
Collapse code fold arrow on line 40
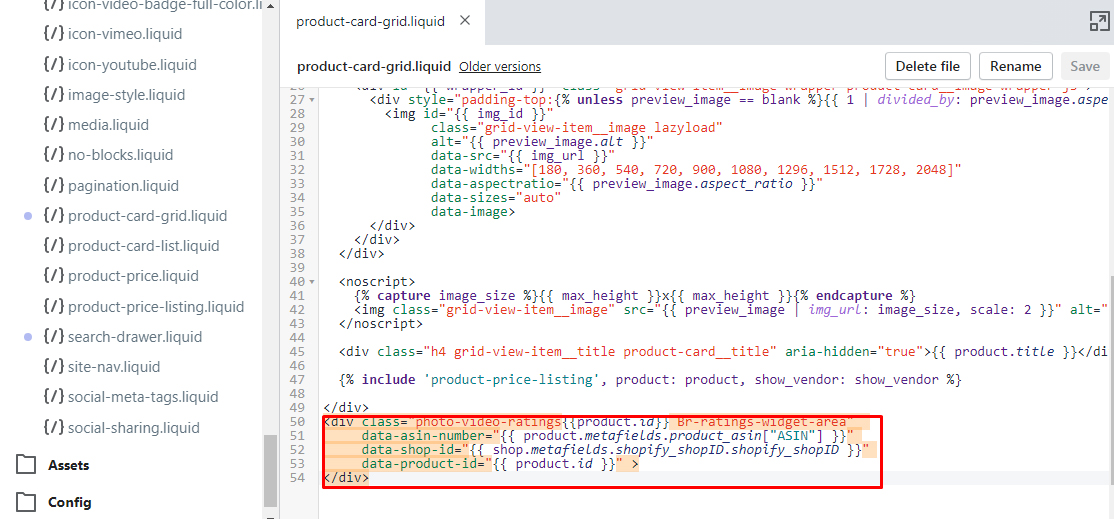pos(312,282)
